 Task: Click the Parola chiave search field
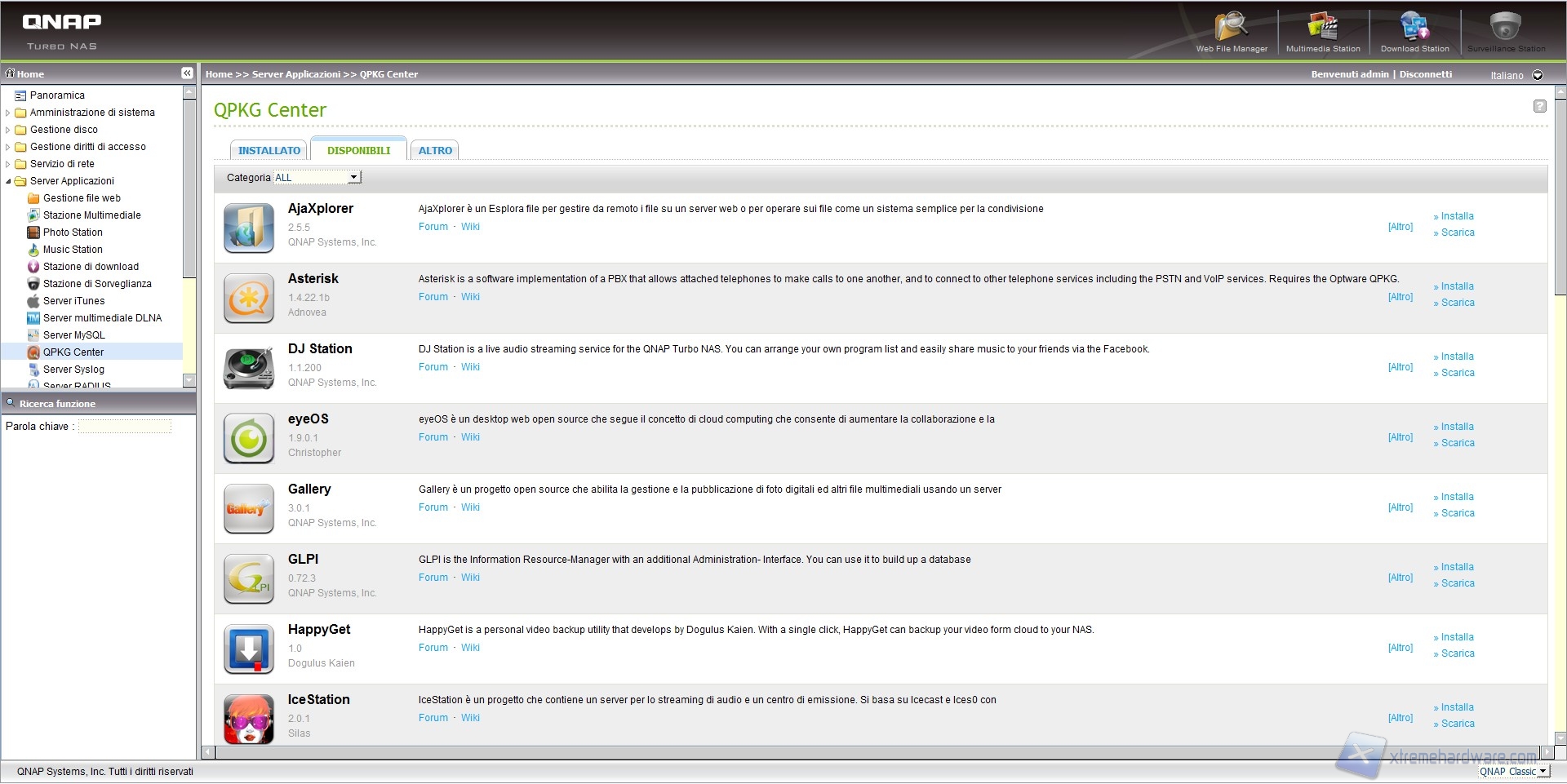(x=125, y=426)
